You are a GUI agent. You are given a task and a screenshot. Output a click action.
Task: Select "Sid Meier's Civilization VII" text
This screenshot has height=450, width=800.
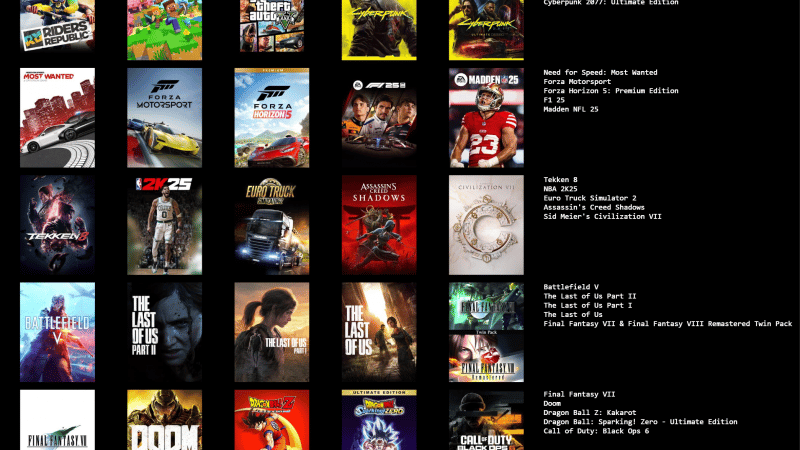point(603,216)
